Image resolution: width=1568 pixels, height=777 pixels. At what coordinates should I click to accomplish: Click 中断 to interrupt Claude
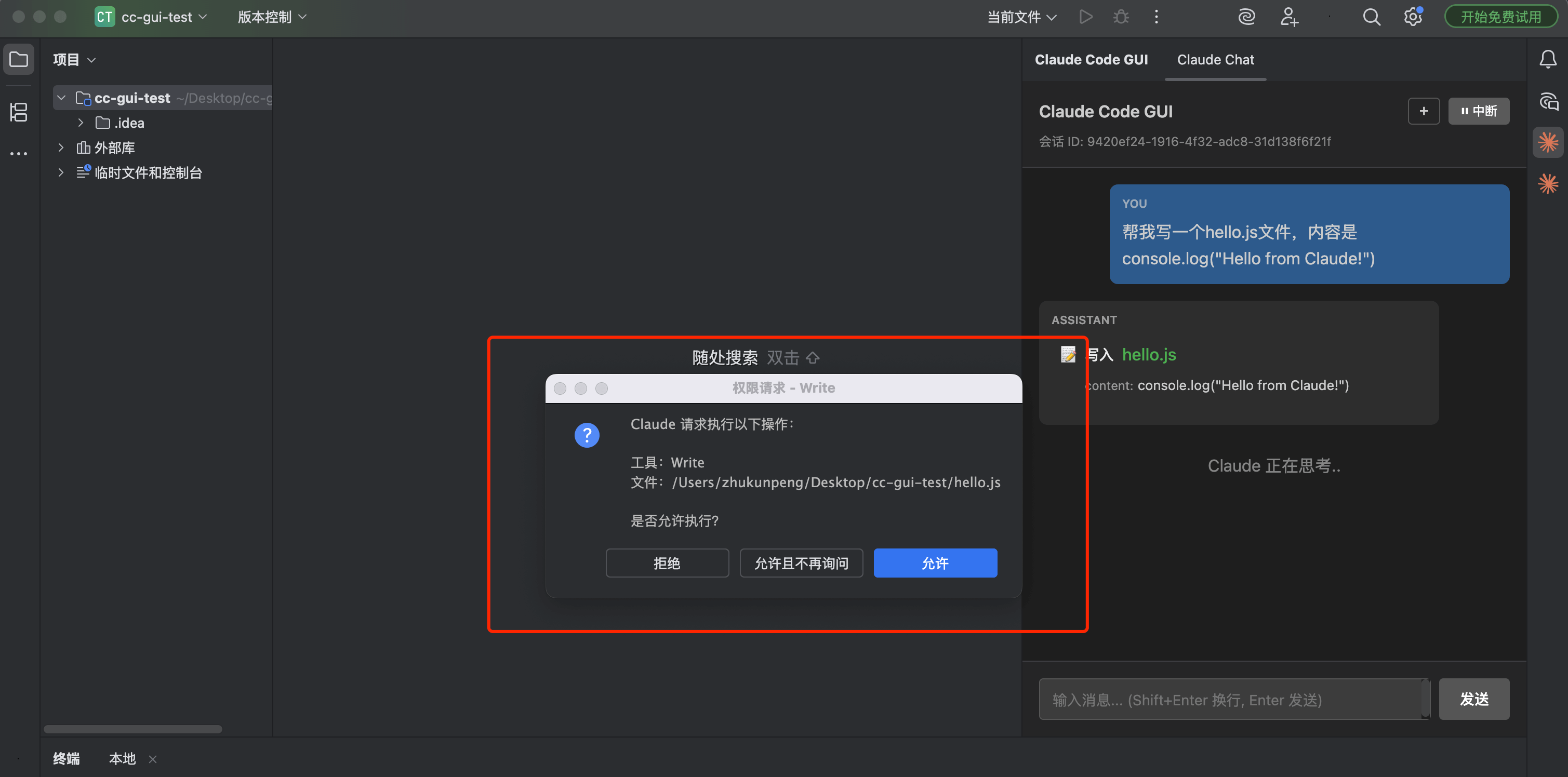[1479, 111]
